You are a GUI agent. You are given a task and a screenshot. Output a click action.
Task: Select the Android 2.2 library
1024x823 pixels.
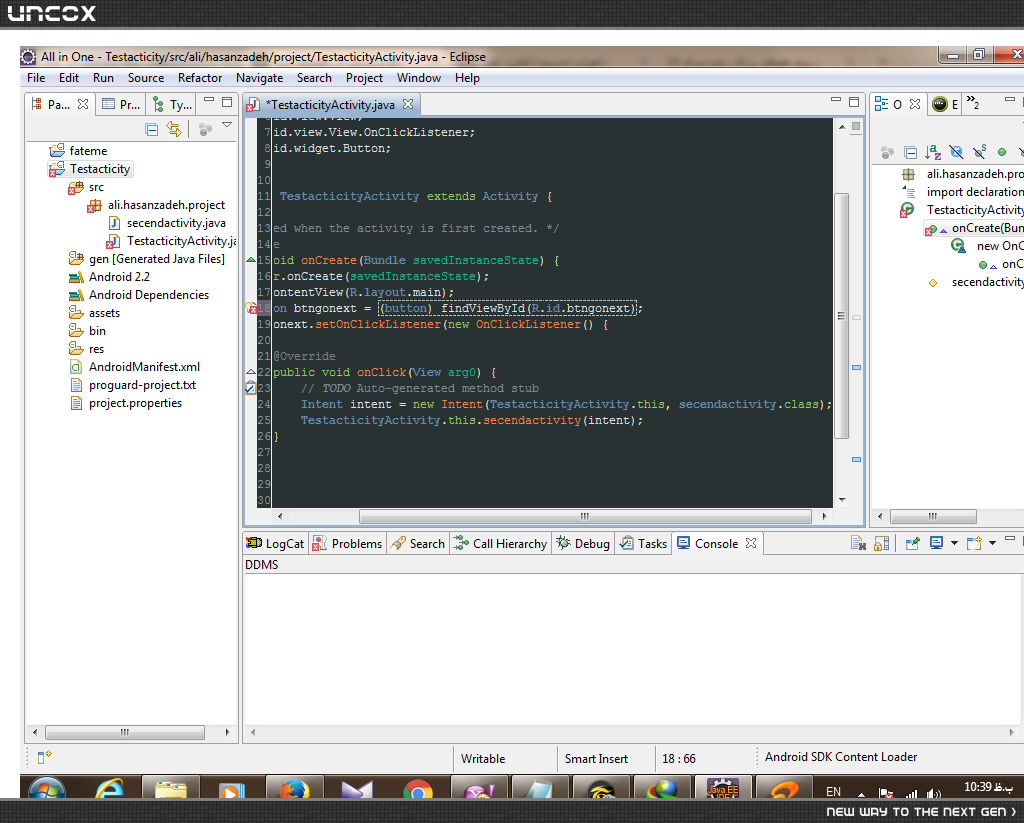click(x=120, y=277)
